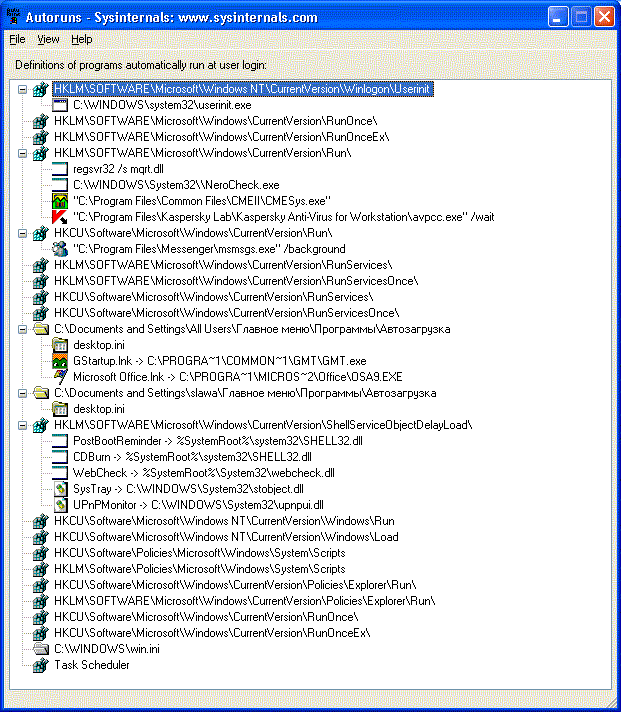
Task: Collapse All Users Автозагрузка folder node
Action: point(22,329)
